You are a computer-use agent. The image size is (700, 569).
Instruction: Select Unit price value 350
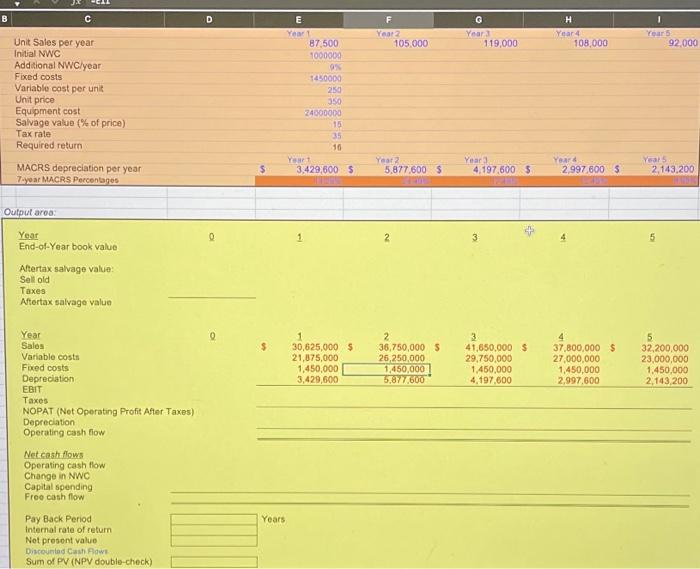pyautogui.click(x=334, y=101)
